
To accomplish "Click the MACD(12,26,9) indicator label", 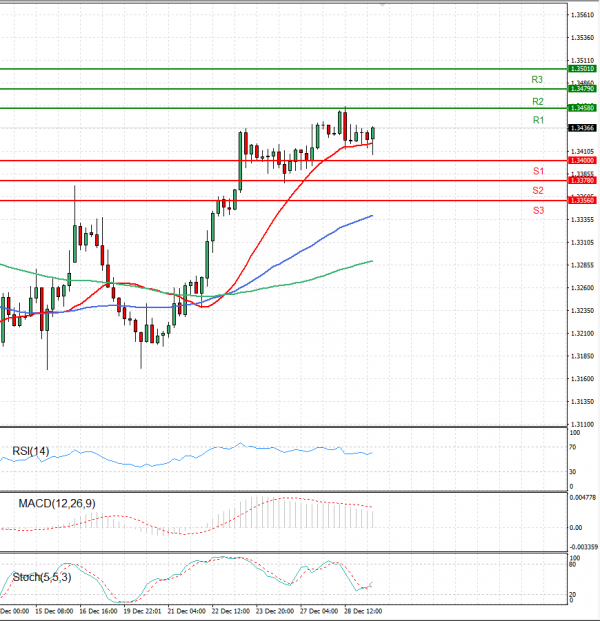I will pyautogui.click(x=57, y=503).
